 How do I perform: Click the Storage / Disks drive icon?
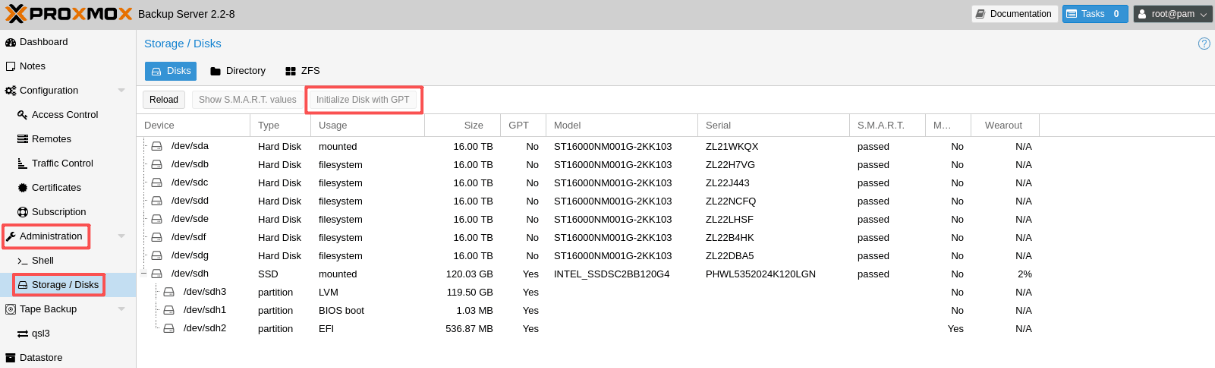pos(22,285)
